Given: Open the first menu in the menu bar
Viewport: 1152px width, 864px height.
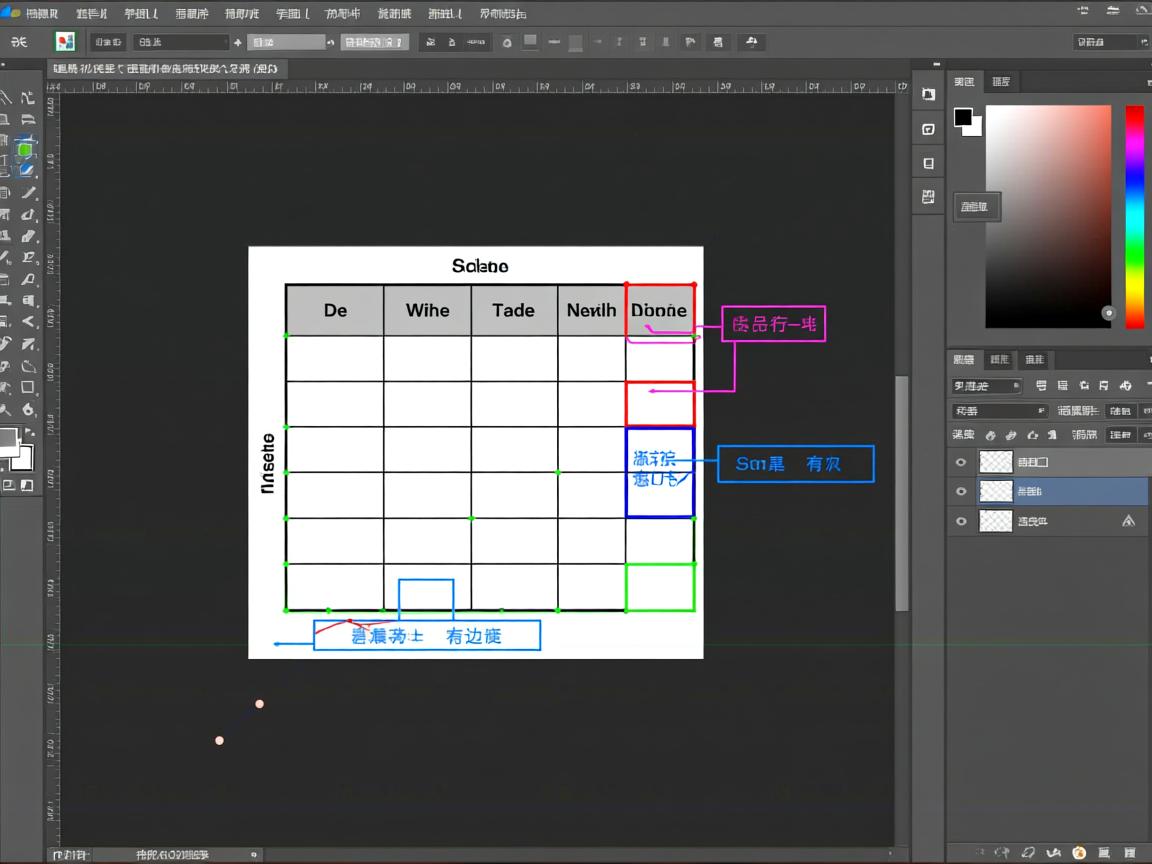Looking at the screenshot, I should 41,14.
